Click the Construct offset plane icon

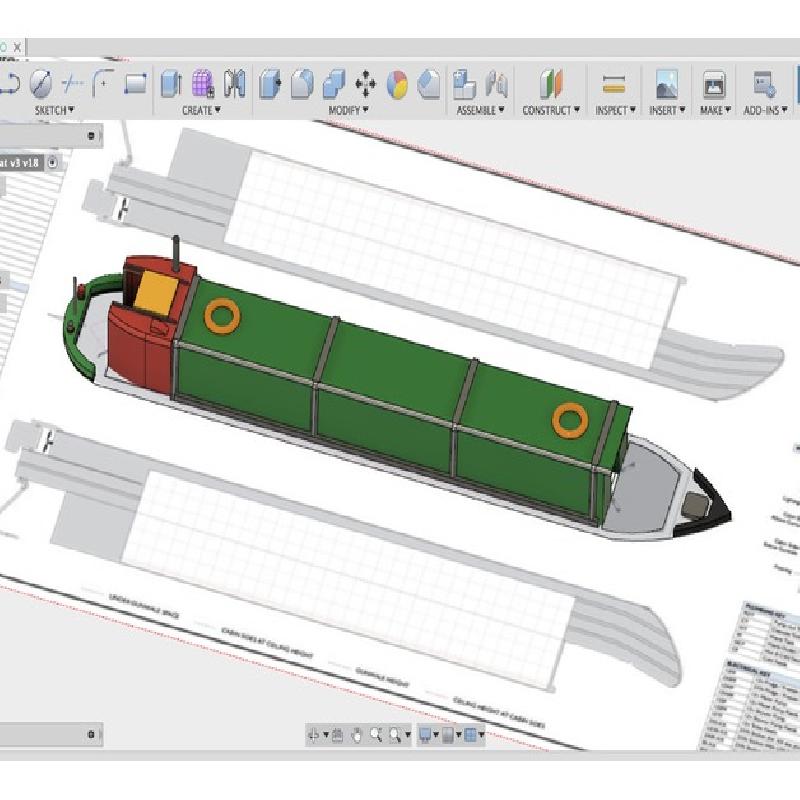(551, 84)
